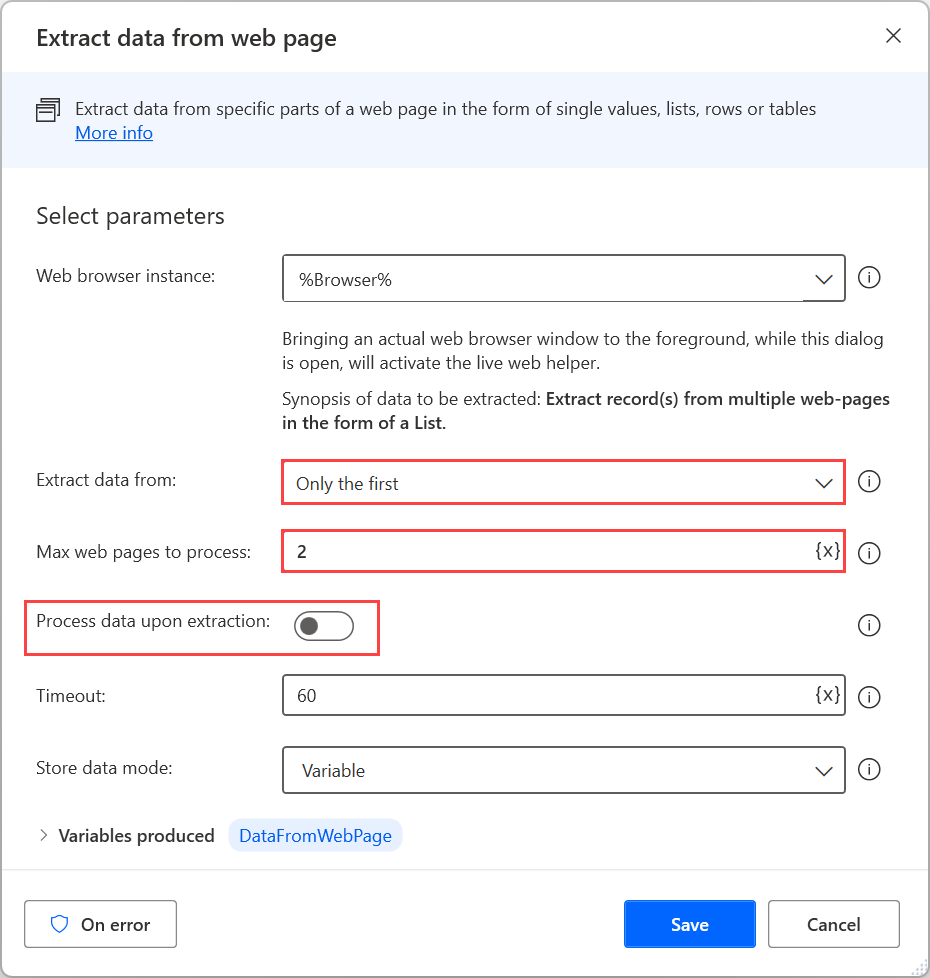Viewport: 930px width, 978px height.
Task: Click info icon for Store data mode
Action: [x=869, y=770]
